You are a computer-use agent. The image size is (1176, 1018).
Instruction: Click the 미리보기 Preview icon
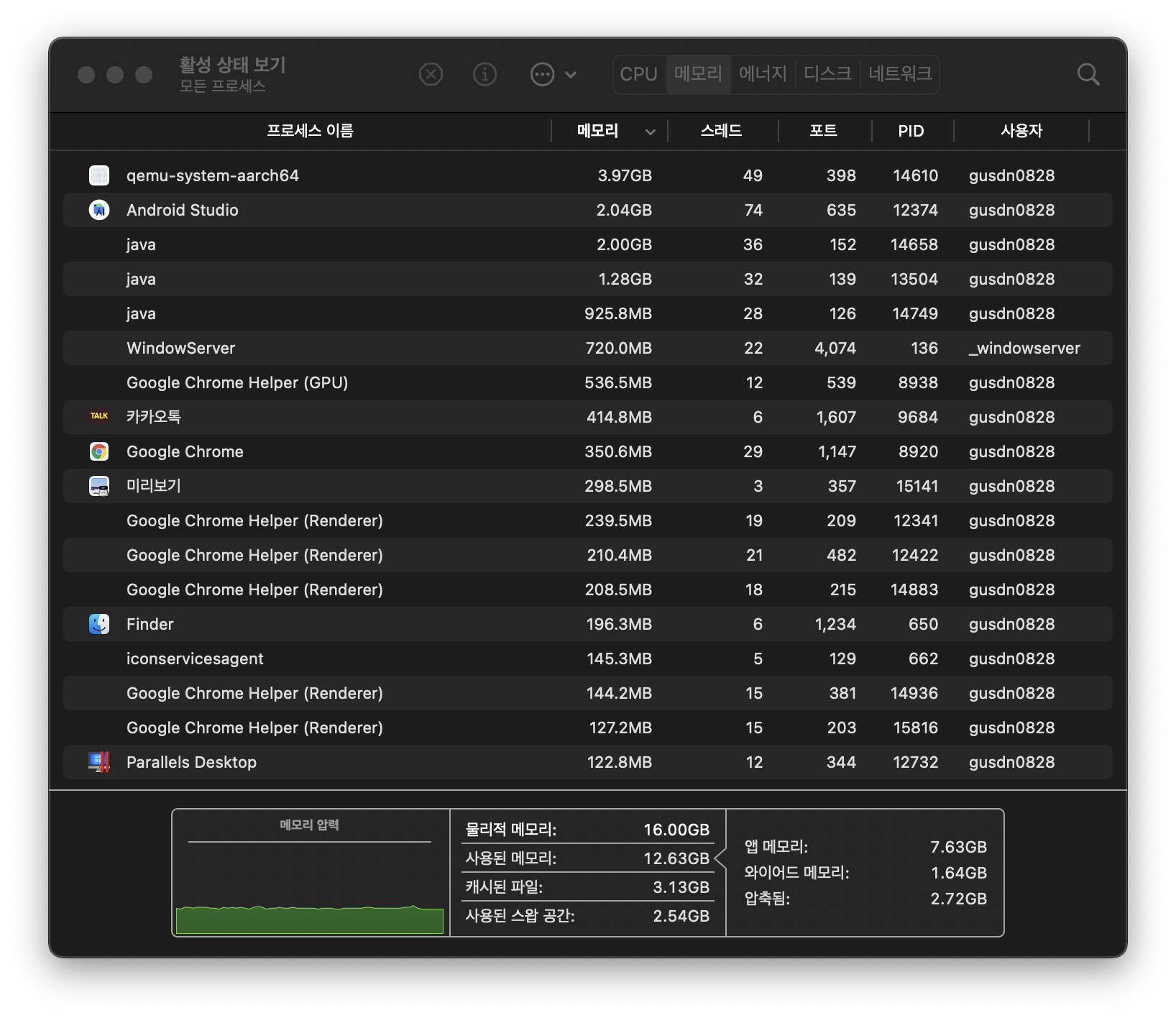pos(99,486)
